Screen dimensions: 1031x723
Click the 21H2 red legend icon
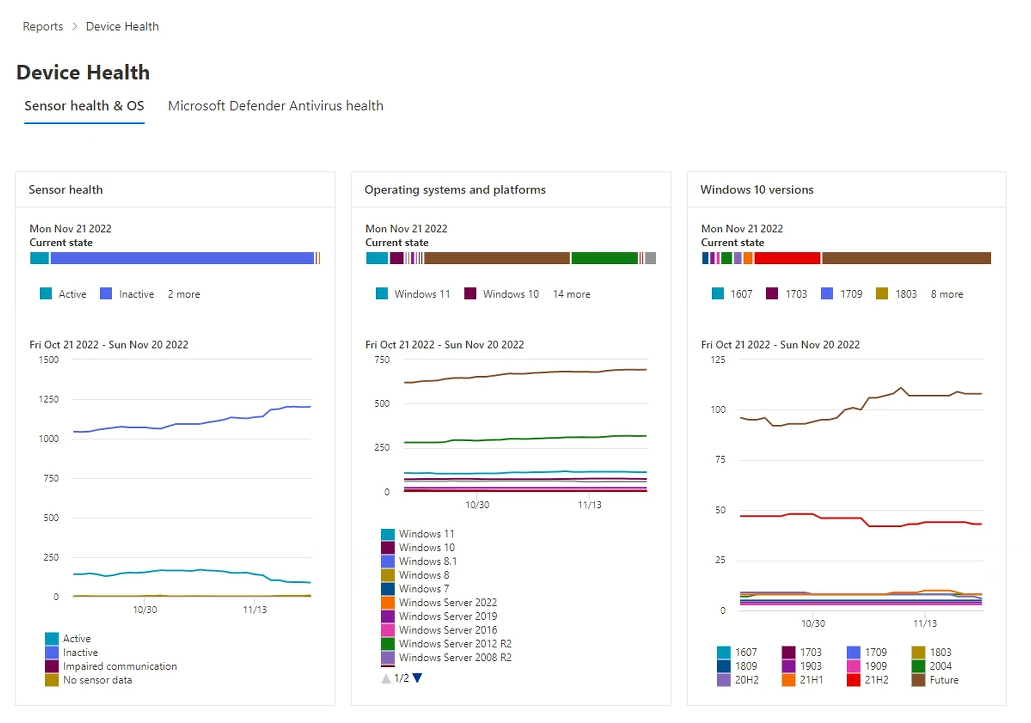coord(853,680)
